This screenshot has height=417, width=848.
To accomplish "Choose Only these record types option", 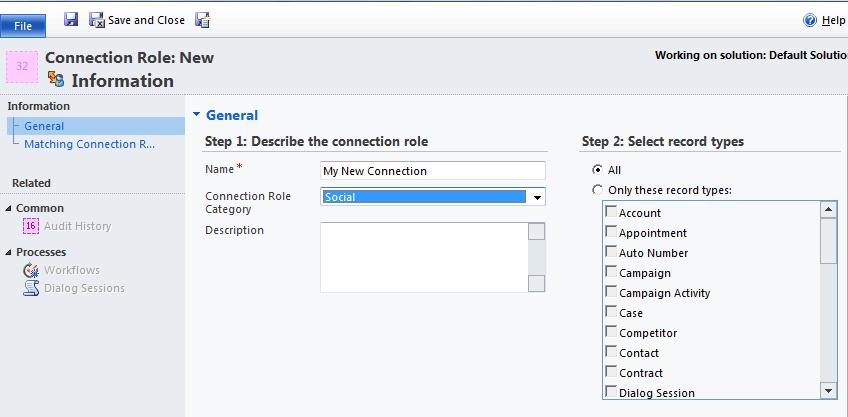I will (598, 190).
